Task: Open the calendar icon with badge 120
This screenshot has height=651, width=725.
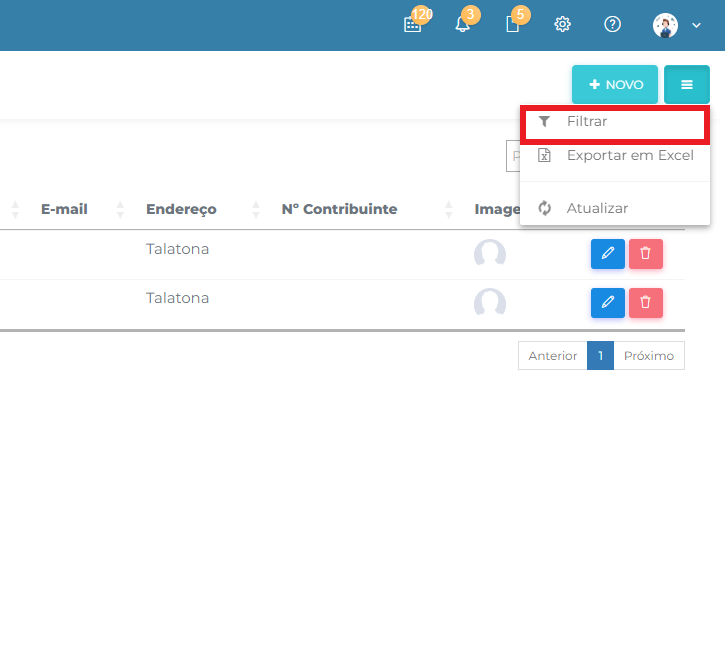Action: click(413, 25)
